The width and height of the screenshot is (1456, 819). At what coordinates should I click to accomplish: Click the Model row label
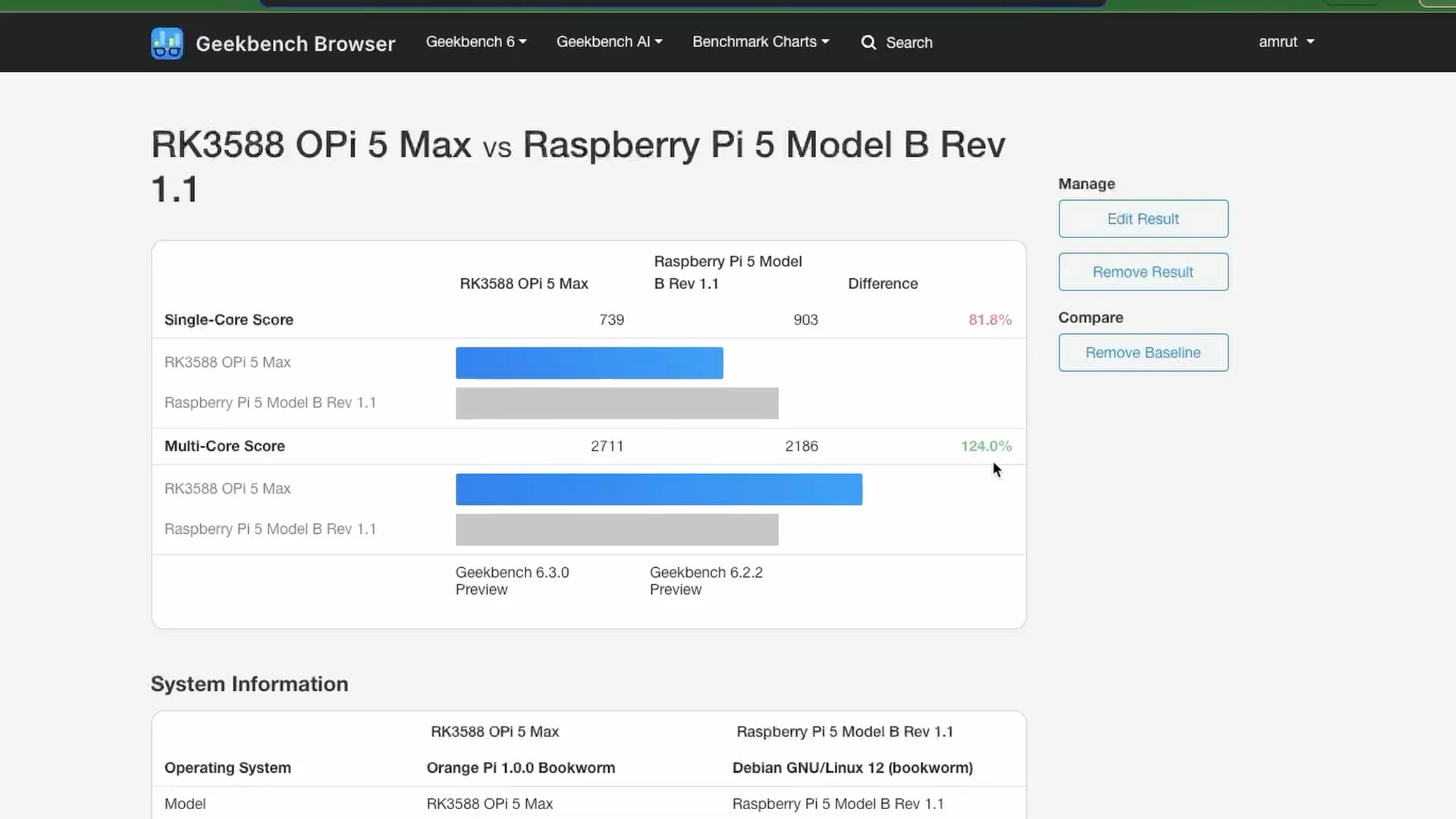click(185, 804)
